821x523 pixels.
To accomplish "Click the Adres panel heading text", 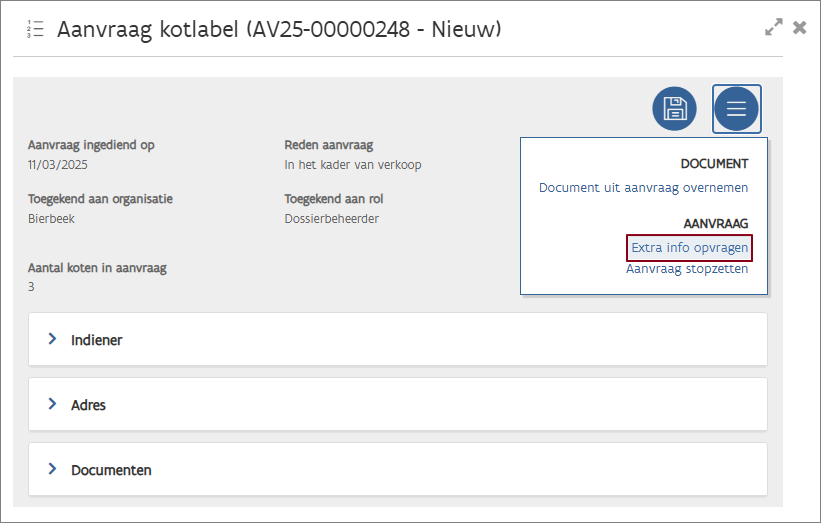I will [88, 405].
